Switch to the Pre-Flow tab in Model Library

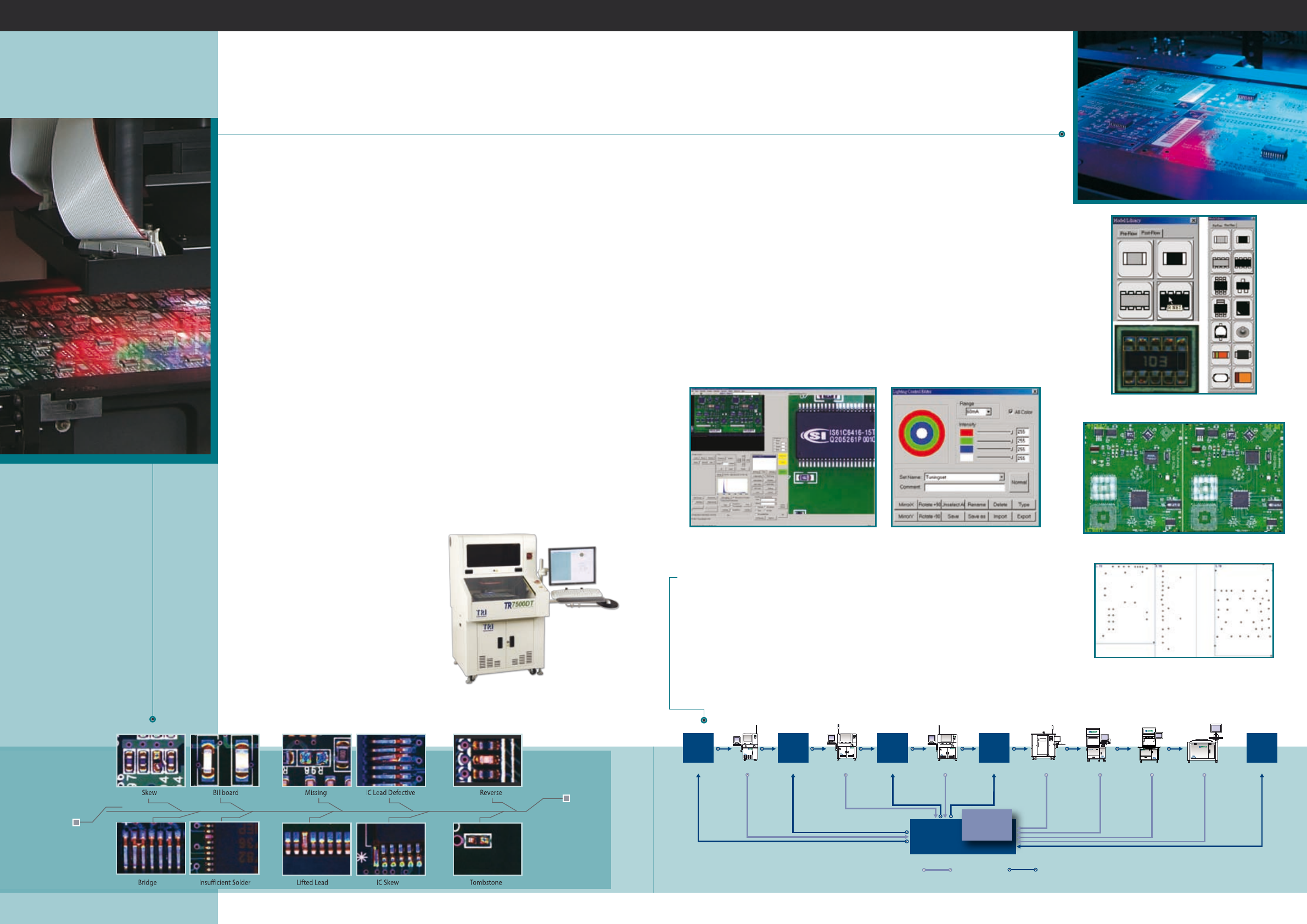(x=1128, y=233)
